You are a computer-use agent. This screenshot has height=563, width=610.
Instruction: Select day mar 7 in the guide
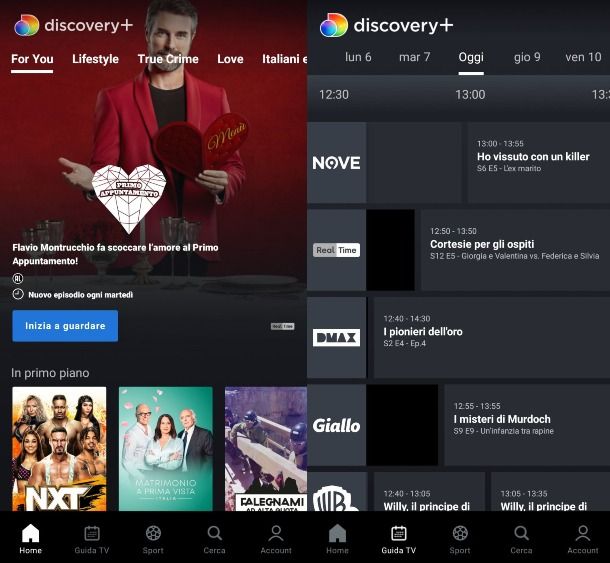pyautogui.click(x=414, y=57)
